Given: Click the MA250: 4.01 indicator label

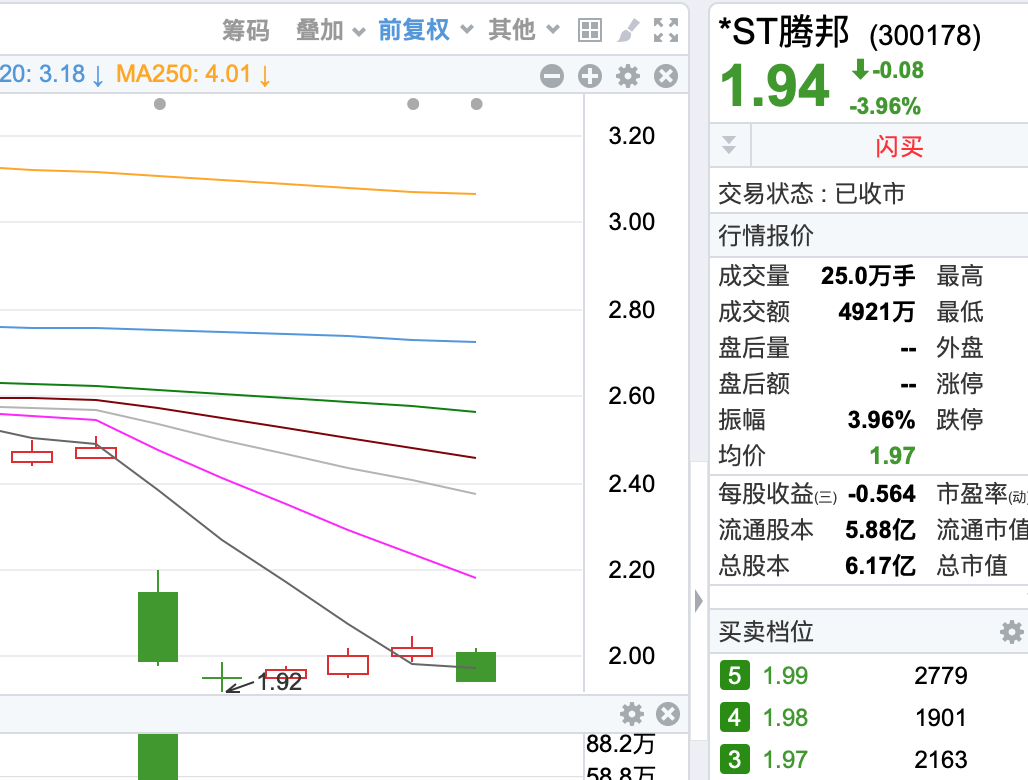Looking at the screenshot, I should tap(193, 74).
